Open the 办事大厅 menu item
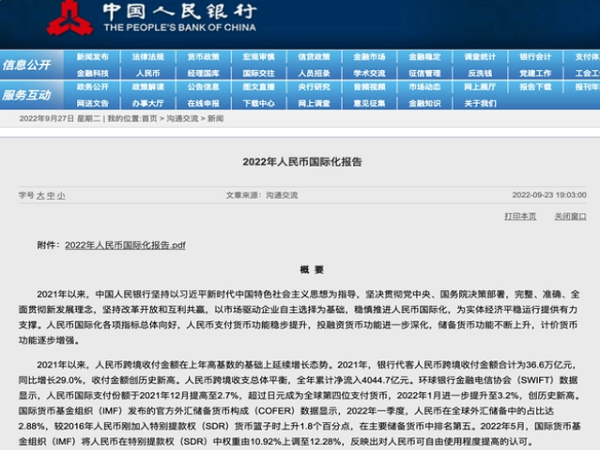The image size is (600, 450). pos(148,103)
